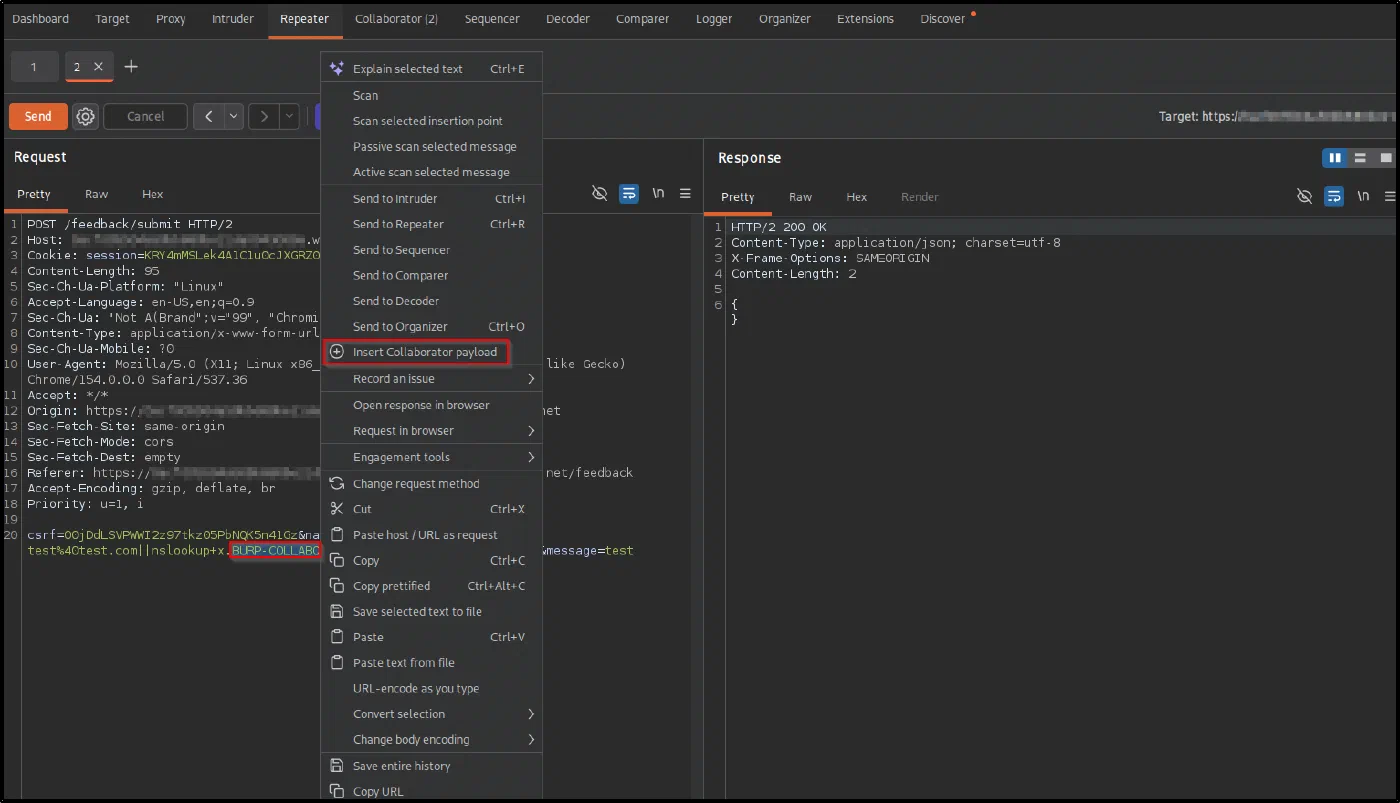Choose Change request method
Viewport: 1400px width, 803px height.
coord(431,484)
